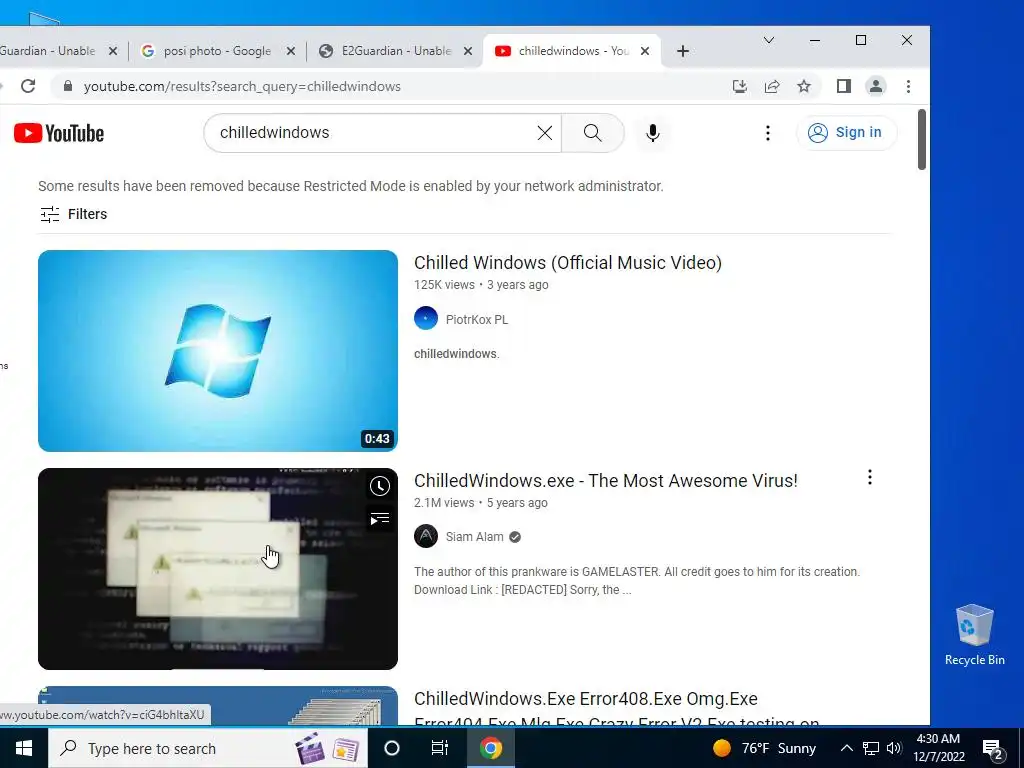Click the 125K views text
The height and width of the screenshot is (768, 1024).
pyautogui.click(x=444, y=285)
